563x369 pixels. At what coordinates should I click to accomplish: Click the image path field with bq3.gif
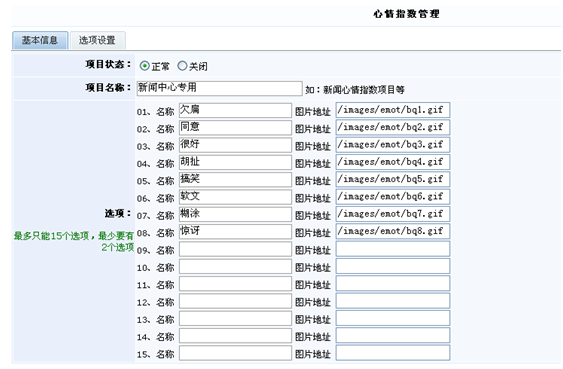(x=393, y=145)
